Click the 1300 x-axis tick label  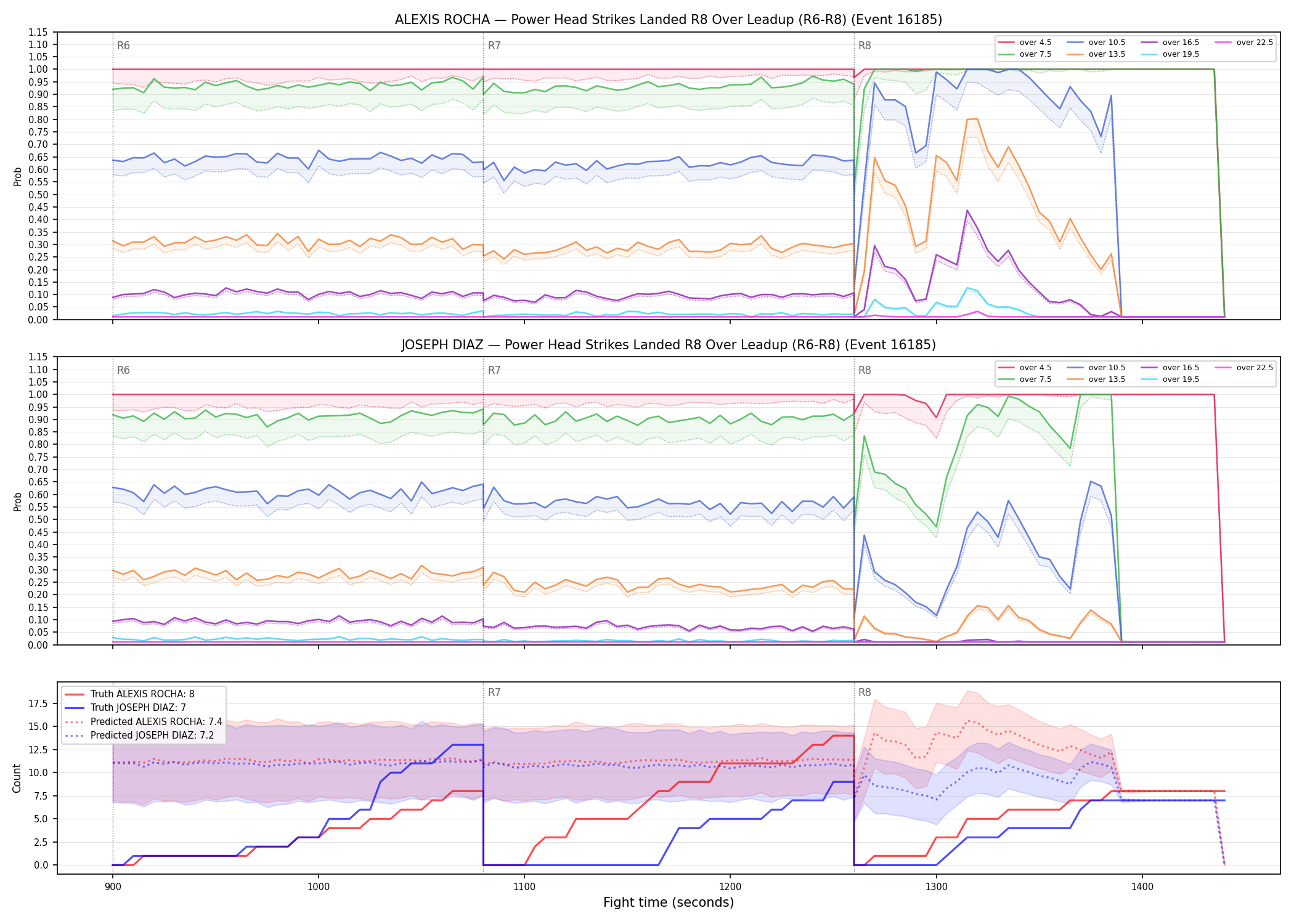pos(936,887)
